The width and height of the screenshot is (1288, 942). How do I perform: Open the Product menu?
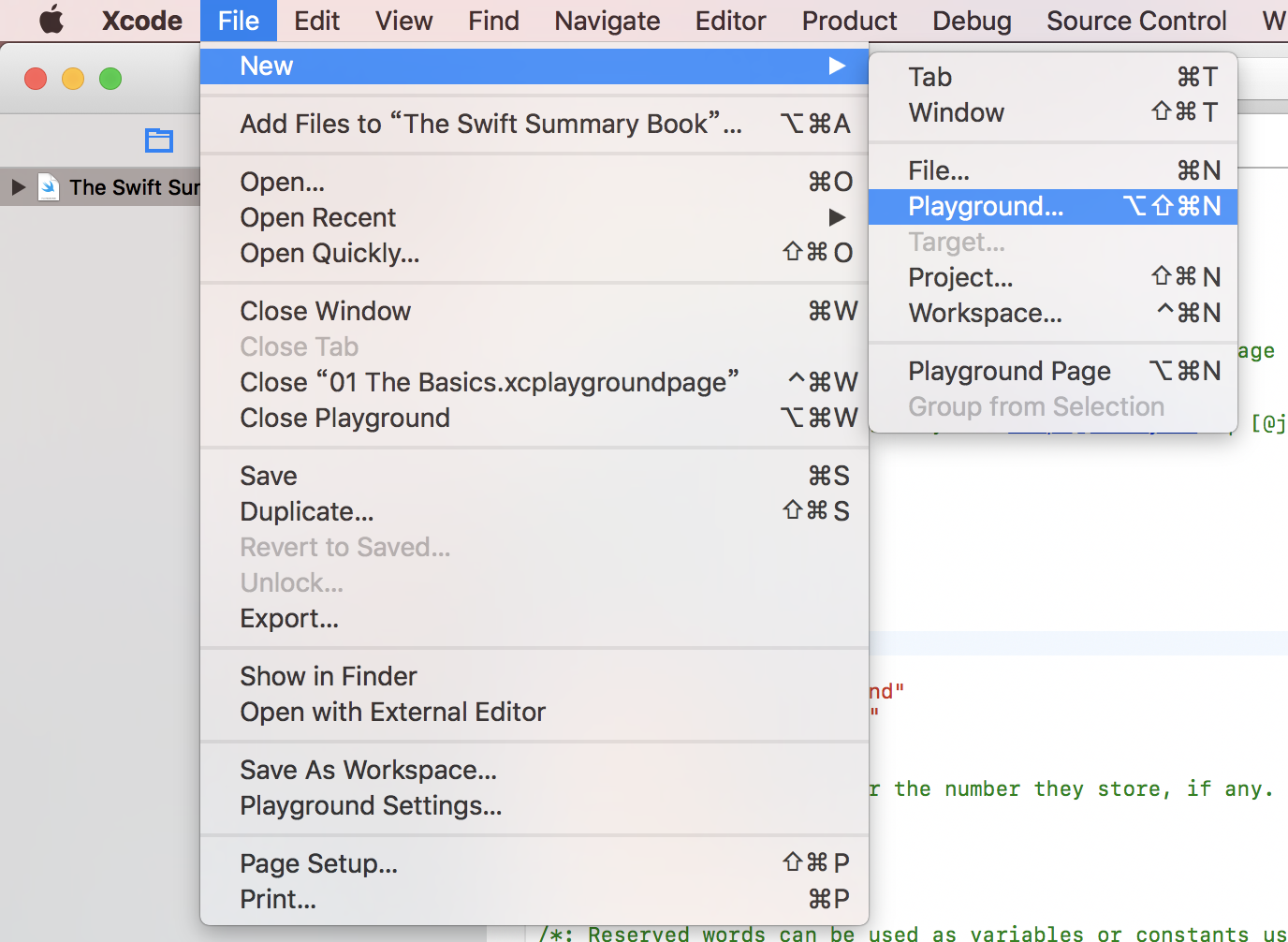[849, 21]
